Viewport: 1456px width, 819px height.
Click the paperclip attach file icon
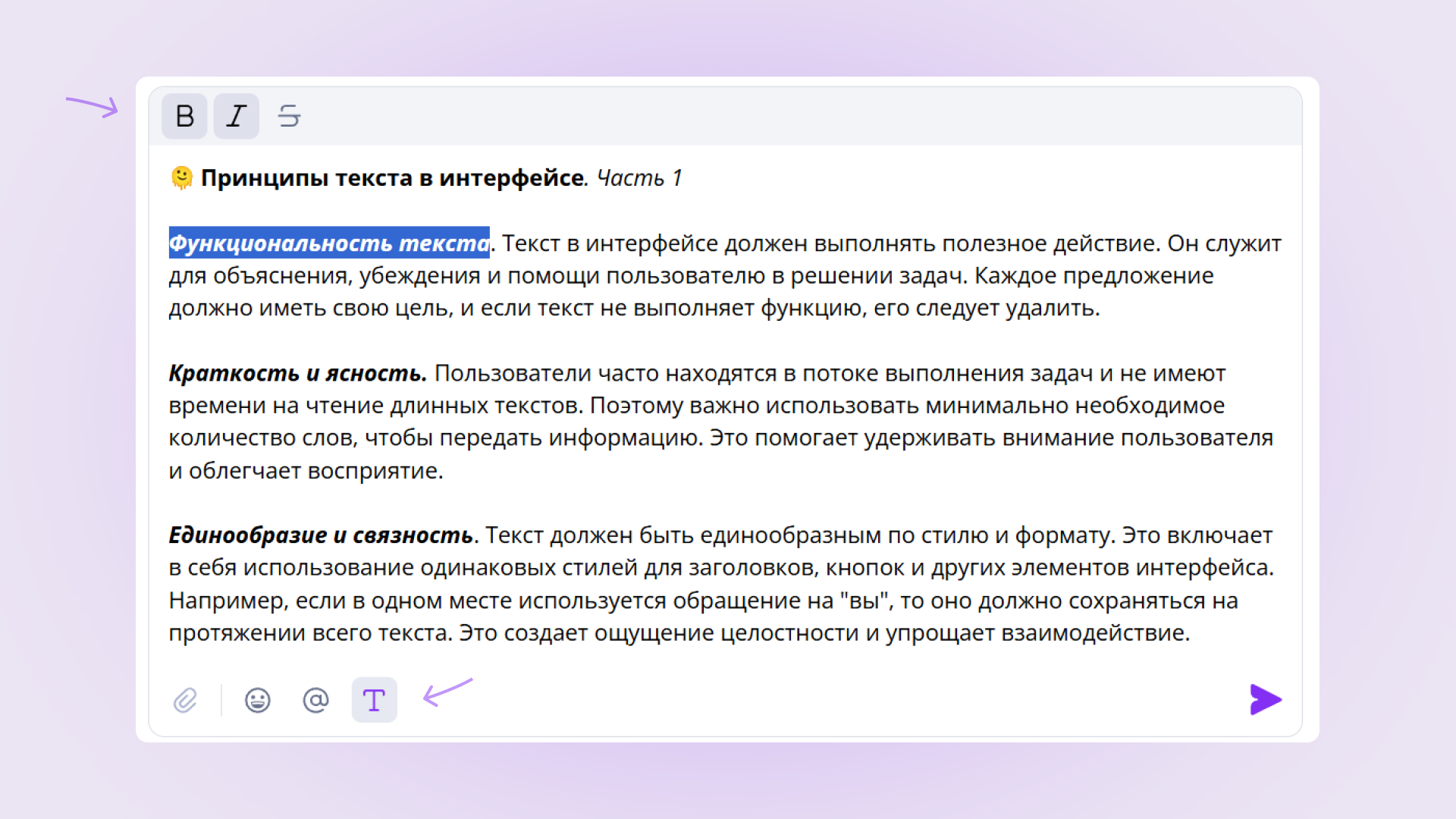(x=185, y=700)
